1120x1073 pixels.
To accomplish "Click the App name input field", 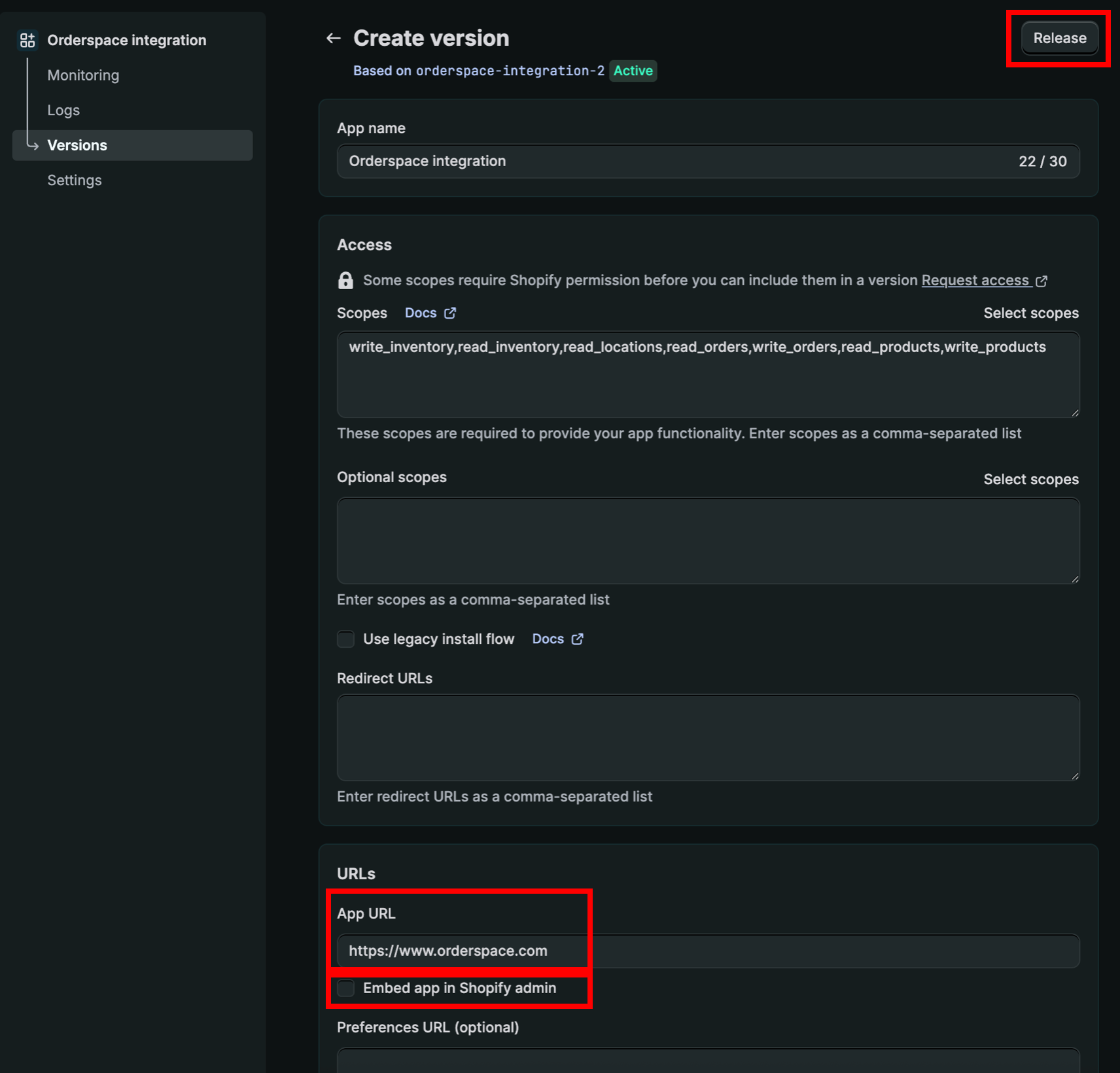I will (708, 162).
